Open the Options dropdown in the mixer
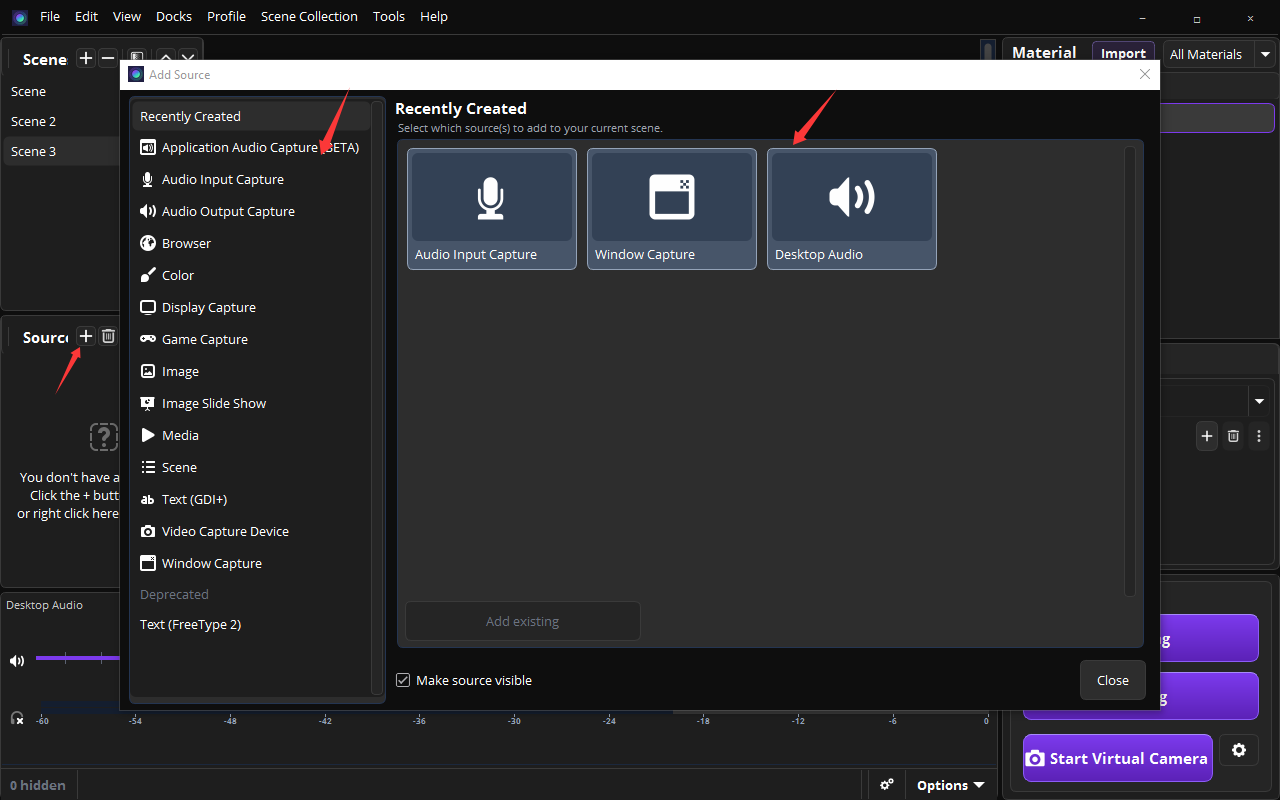Viewport: 1280px width, 800px height. [x=951, y=785]
